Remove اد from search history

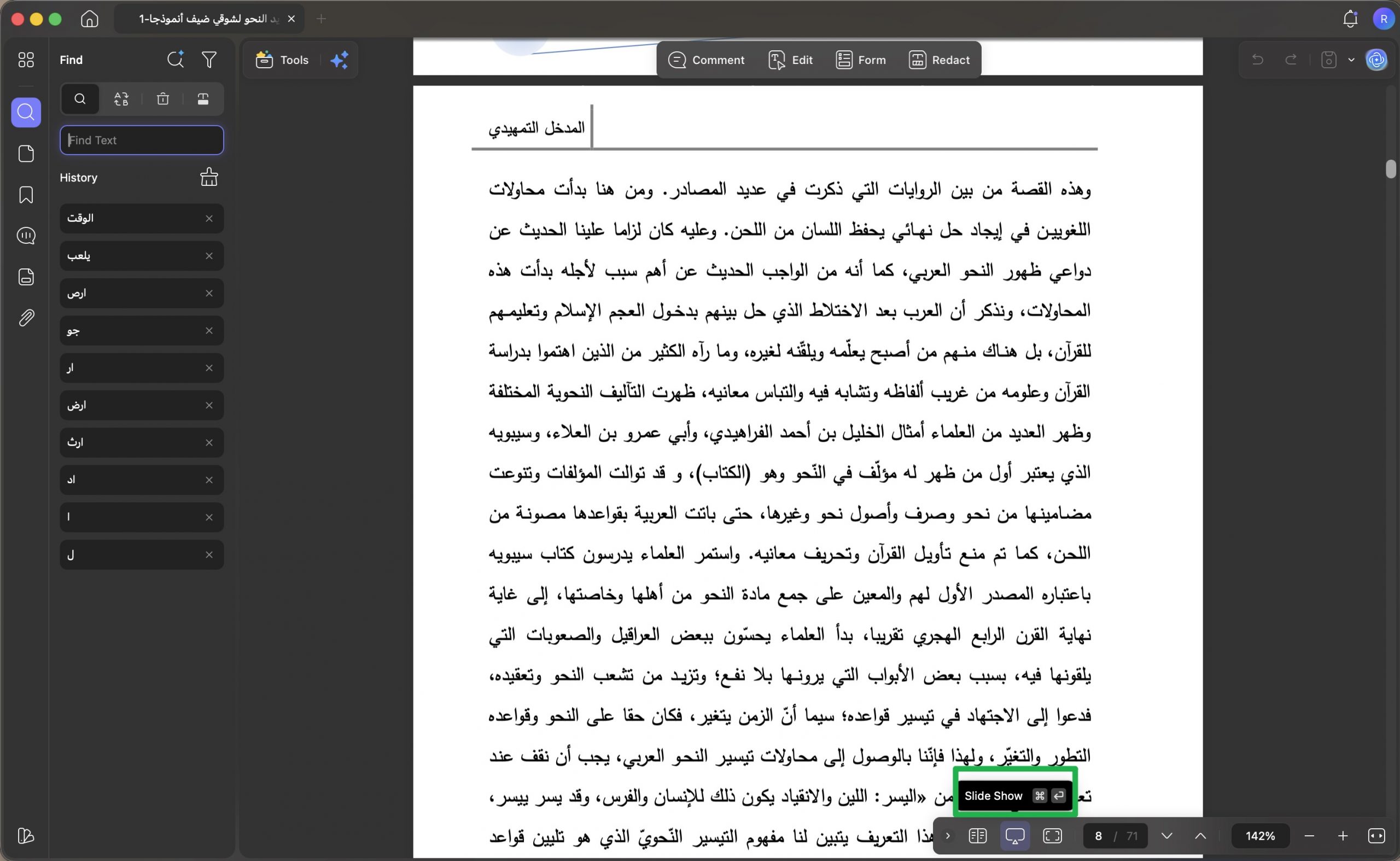209,480
